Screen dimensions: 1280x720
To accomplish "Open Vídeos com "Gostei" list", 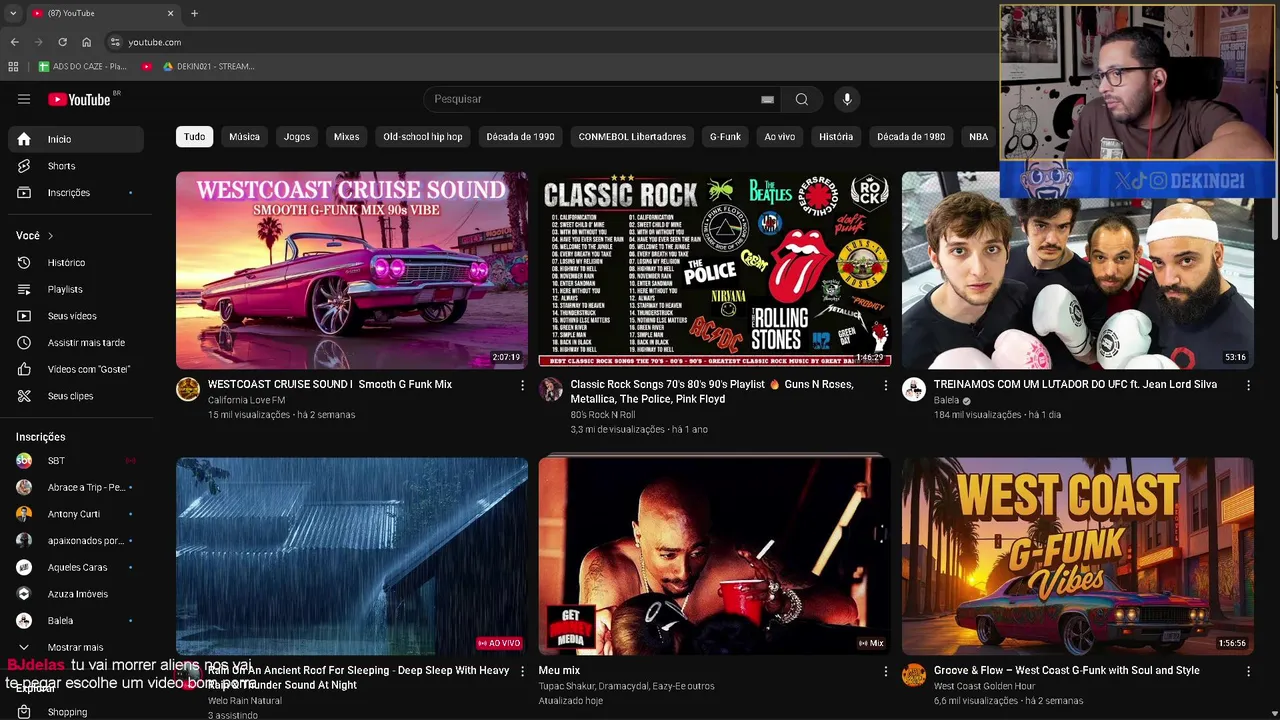I will pyautogui.click(x=76, y=369).
